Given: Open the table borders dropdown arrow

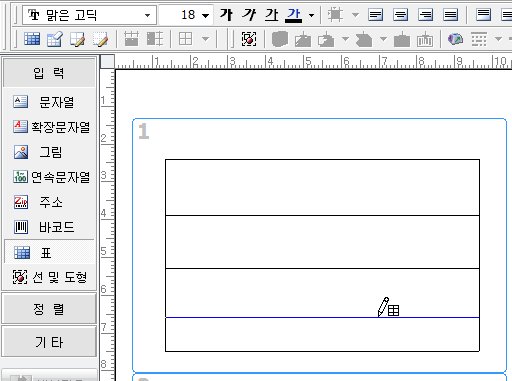Looking at the screenshot, I should pos(206,39).
